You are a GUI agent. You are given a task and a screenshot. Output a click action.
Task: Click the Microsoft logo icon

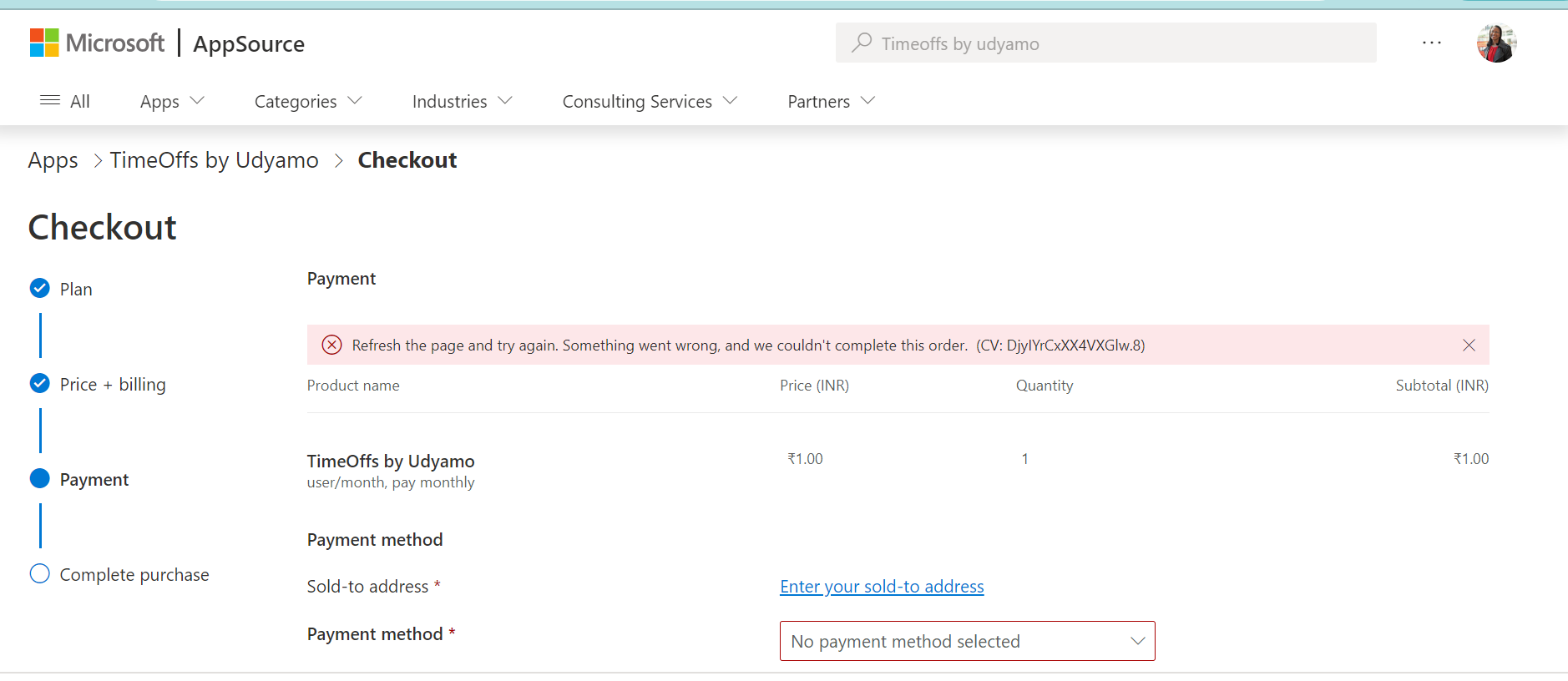[44, 43]
